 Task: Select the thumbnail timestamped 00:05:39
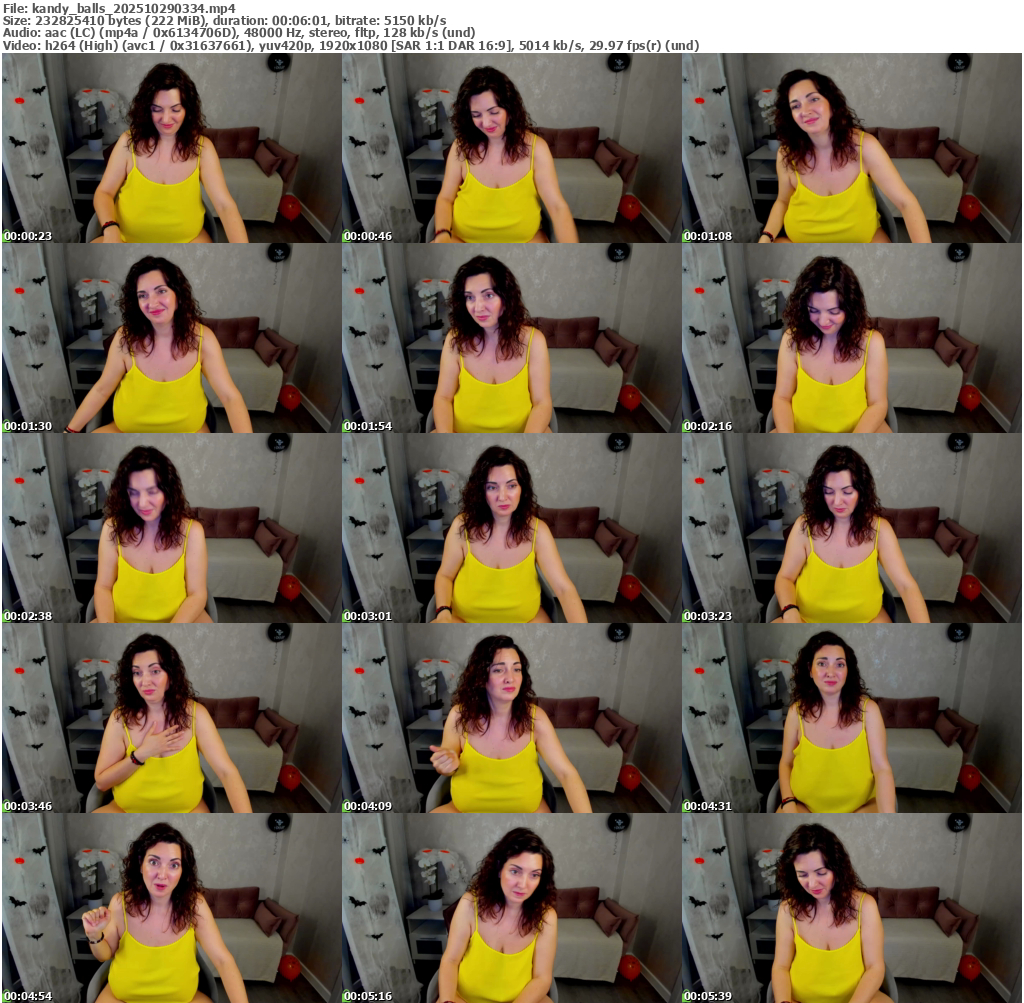pyautogui.click(x=852, y=908)
